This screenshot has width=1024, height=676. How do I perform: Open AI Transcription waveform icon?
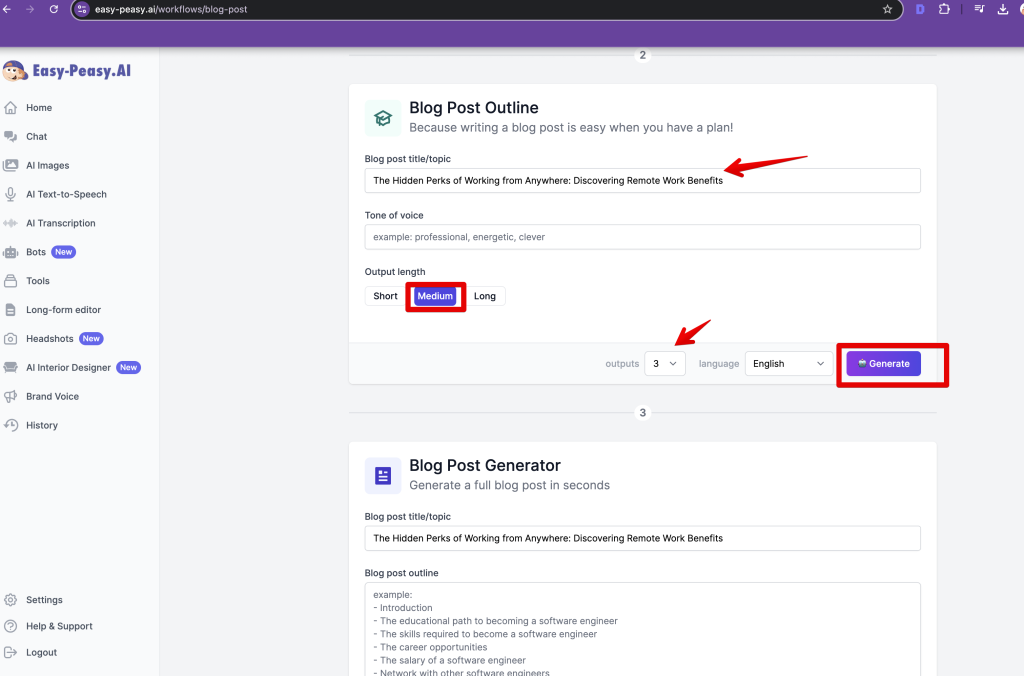coord(11,224)
